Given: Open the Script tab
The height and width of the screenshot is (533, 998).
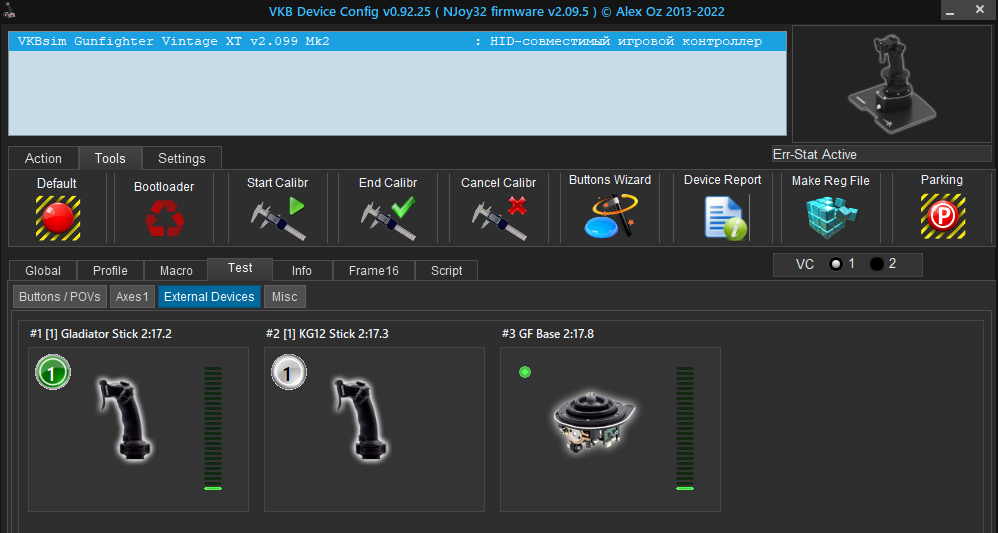Looking at the screenshot, I should pos(446,271).
